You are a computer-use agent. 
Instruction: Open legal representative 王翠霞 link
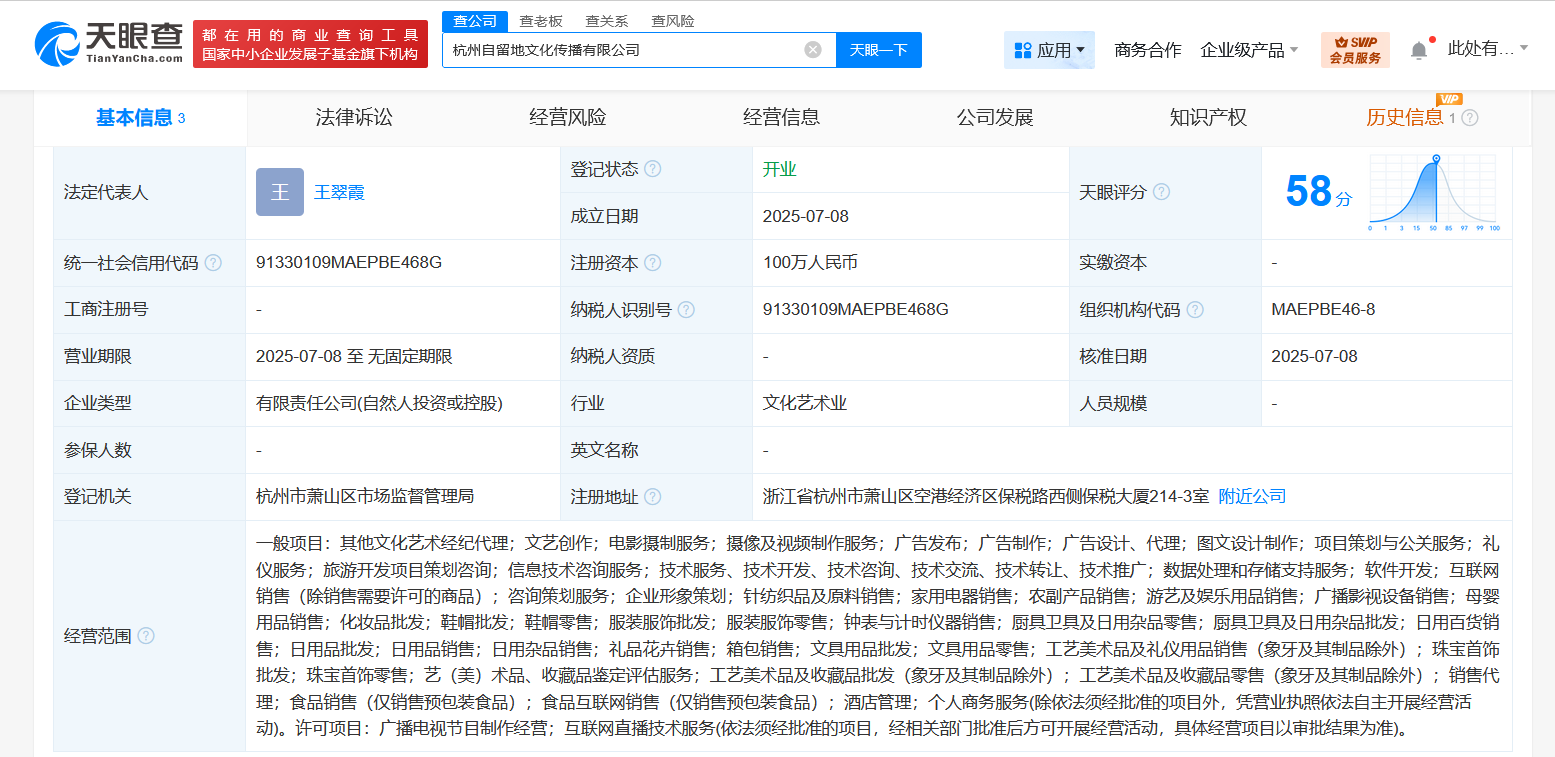pos(339,192)
